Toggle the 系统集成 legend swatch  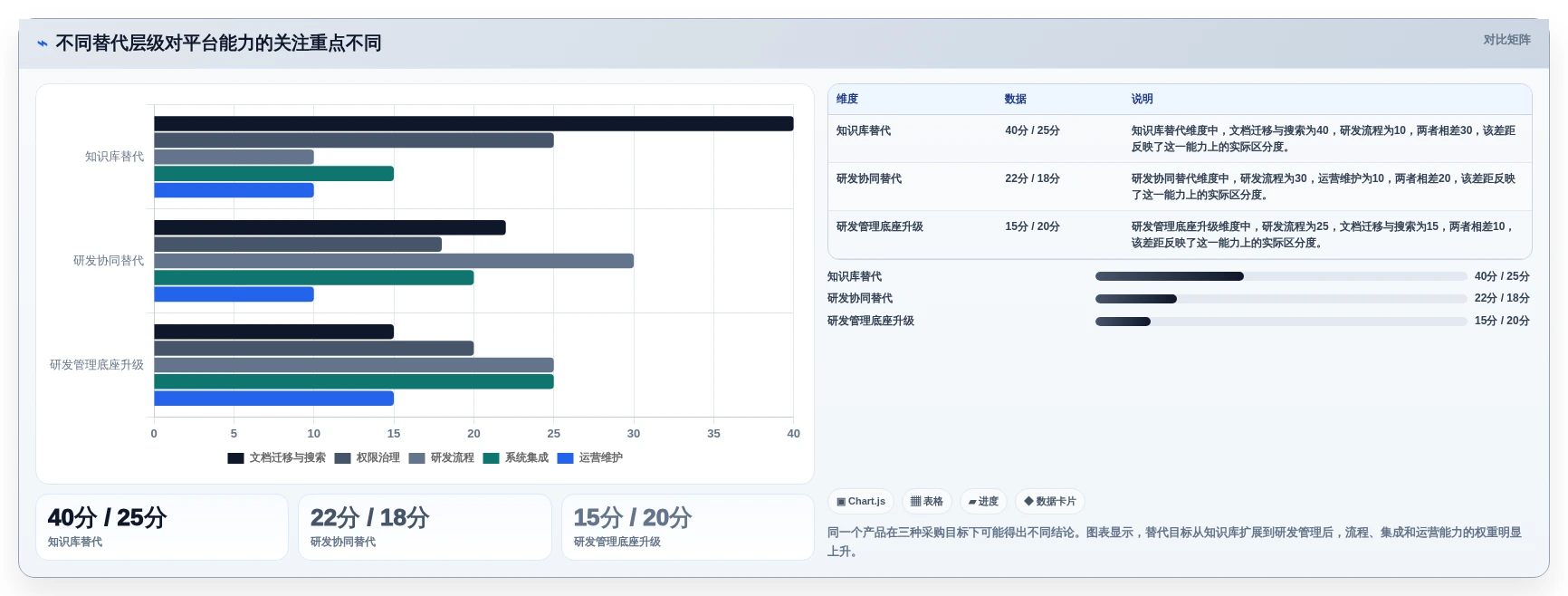491,458
